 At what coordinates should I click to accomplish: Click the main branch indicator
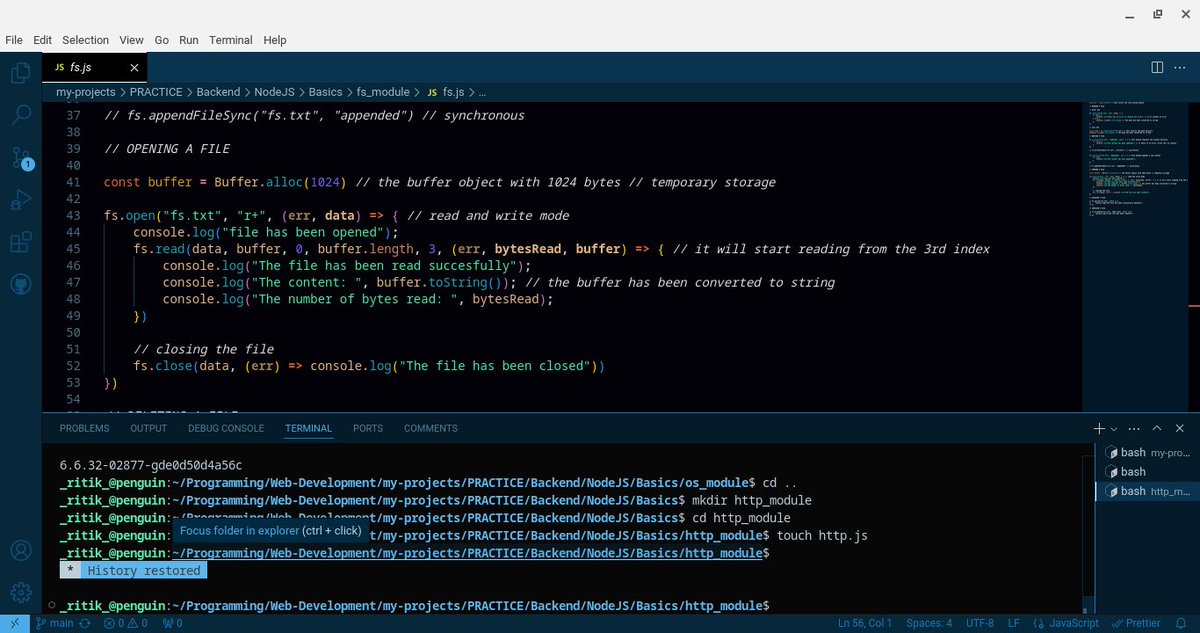[54, 623]
